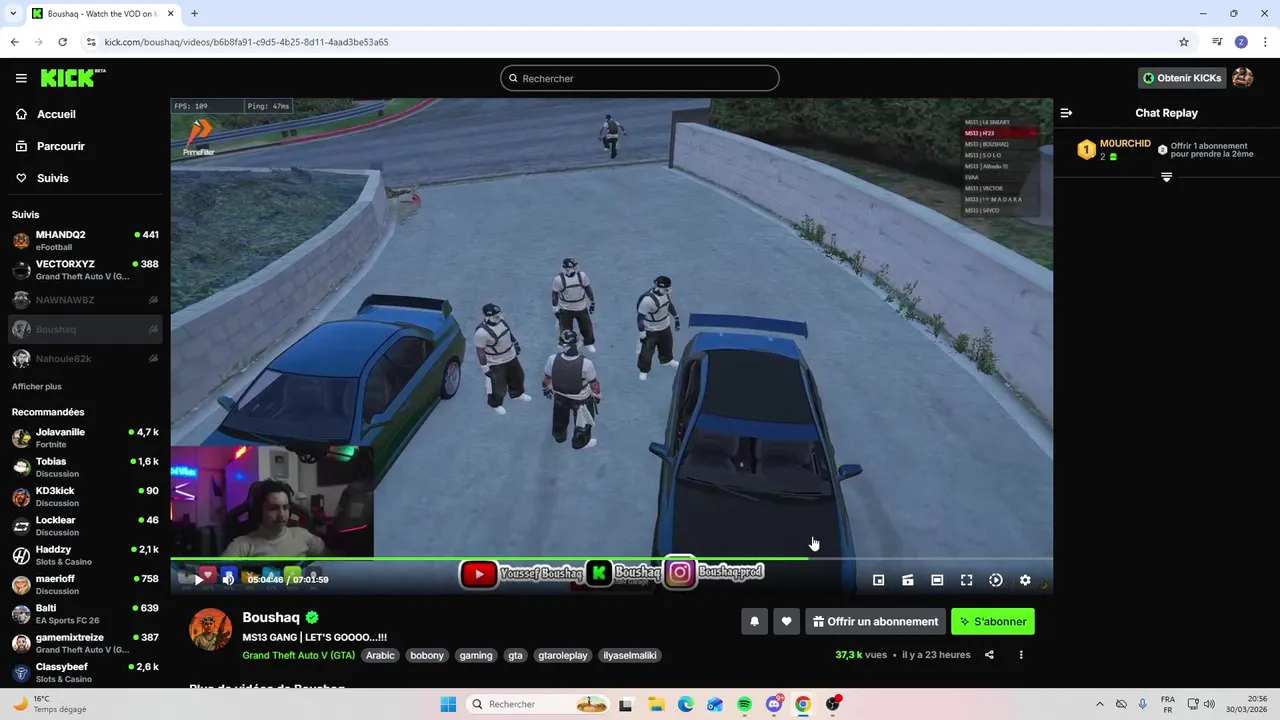Select the gtaroleplay tag
Image resolution: width=1280 pixels, height=720 pixels.
coord(563,656)
